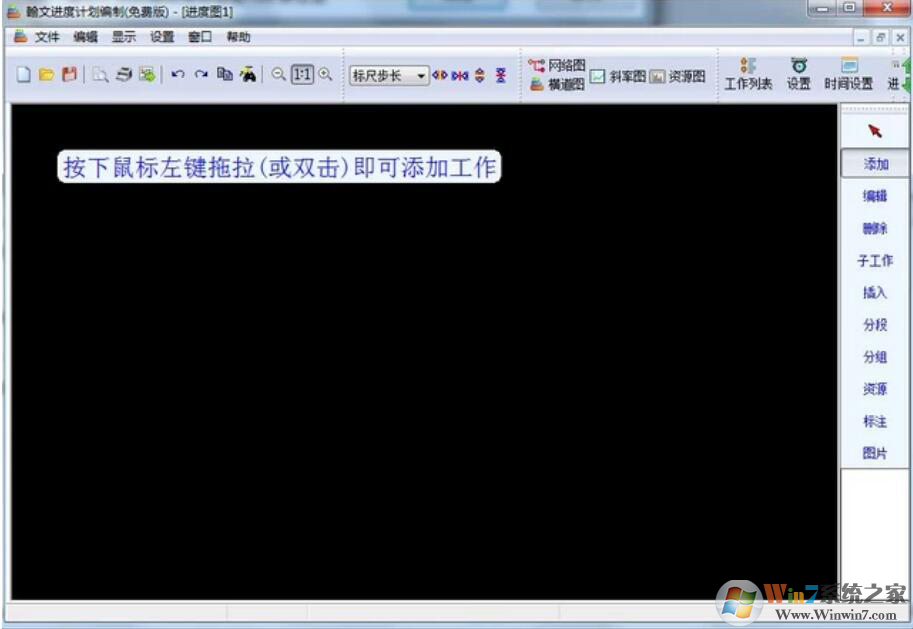Open the 窗口 menu
The height and width of the screenshot is (629, 913).
point(198,36)
